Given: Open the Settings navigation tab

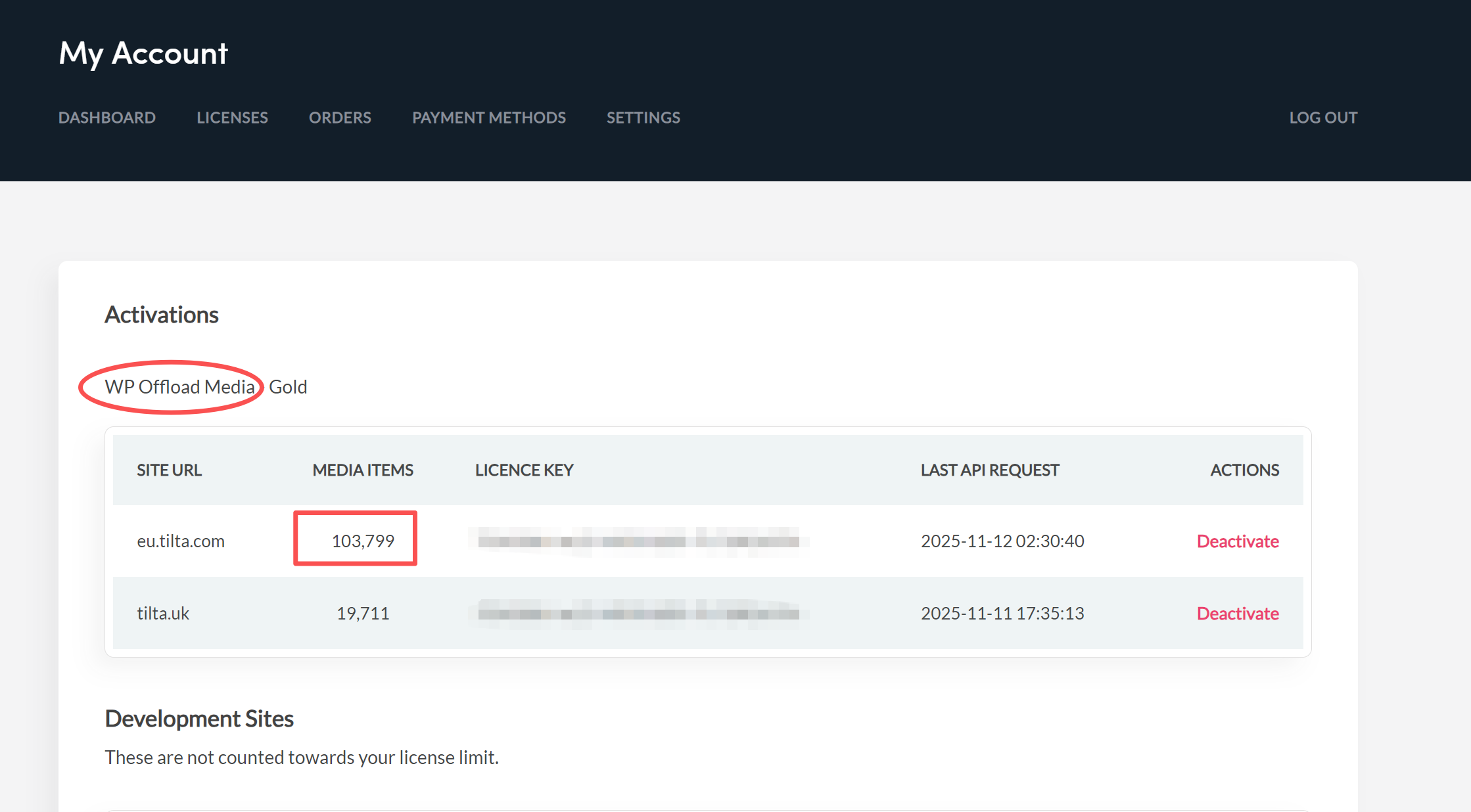Looking at the screenshot, I should 643,118.
